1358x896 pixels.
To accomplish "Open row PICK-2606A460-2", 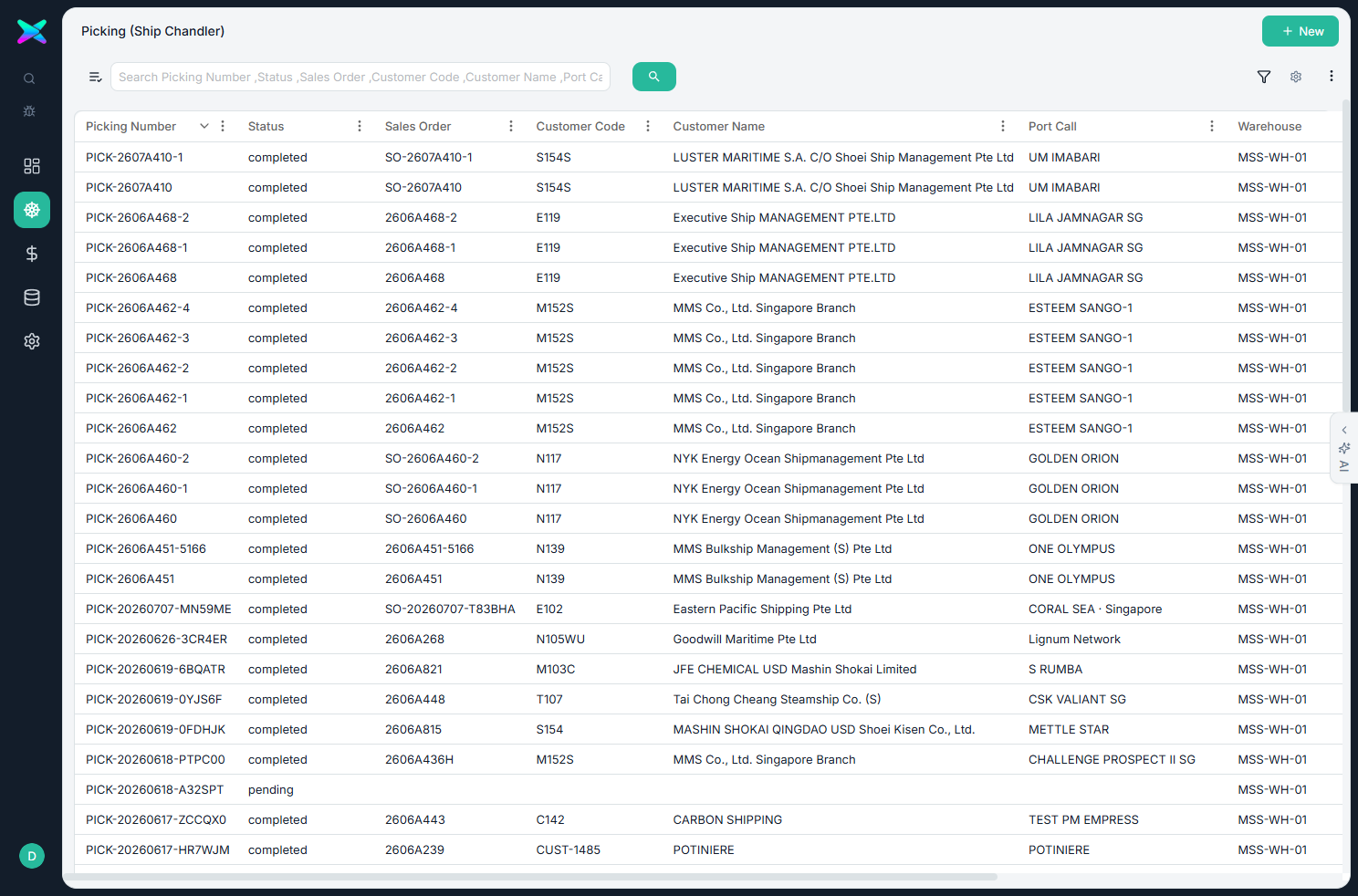I will point(708,458).
